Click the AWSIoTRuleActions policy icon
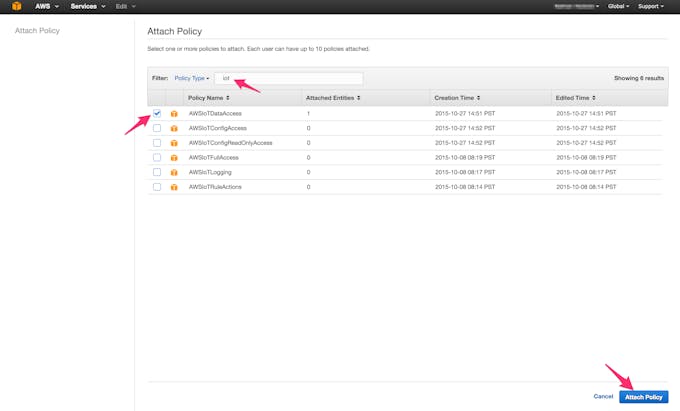The height and width of the screenshot is (411, 680). coord(174,187)
